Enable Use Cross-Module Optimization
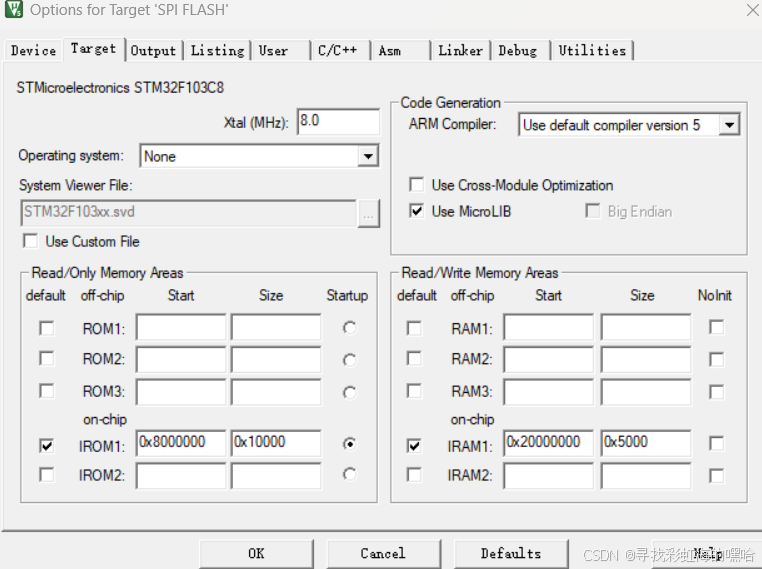Viewport: 762px width, 569px height. point(416,185)
